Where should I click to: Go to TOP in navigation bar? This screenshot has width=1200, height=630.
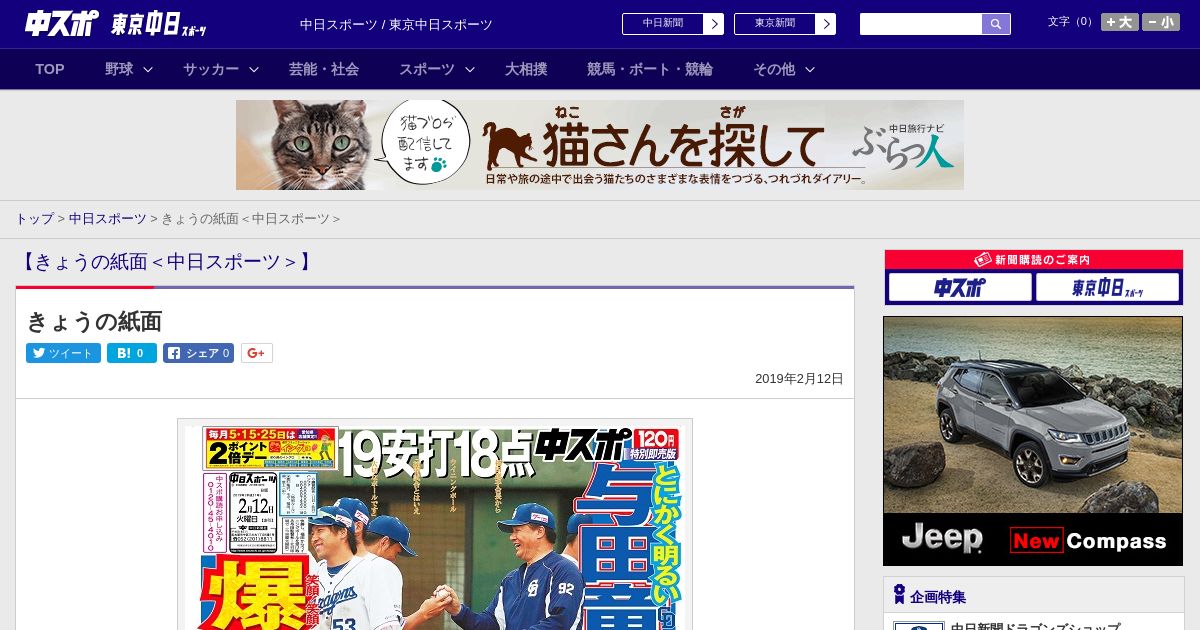coord(50,69)
